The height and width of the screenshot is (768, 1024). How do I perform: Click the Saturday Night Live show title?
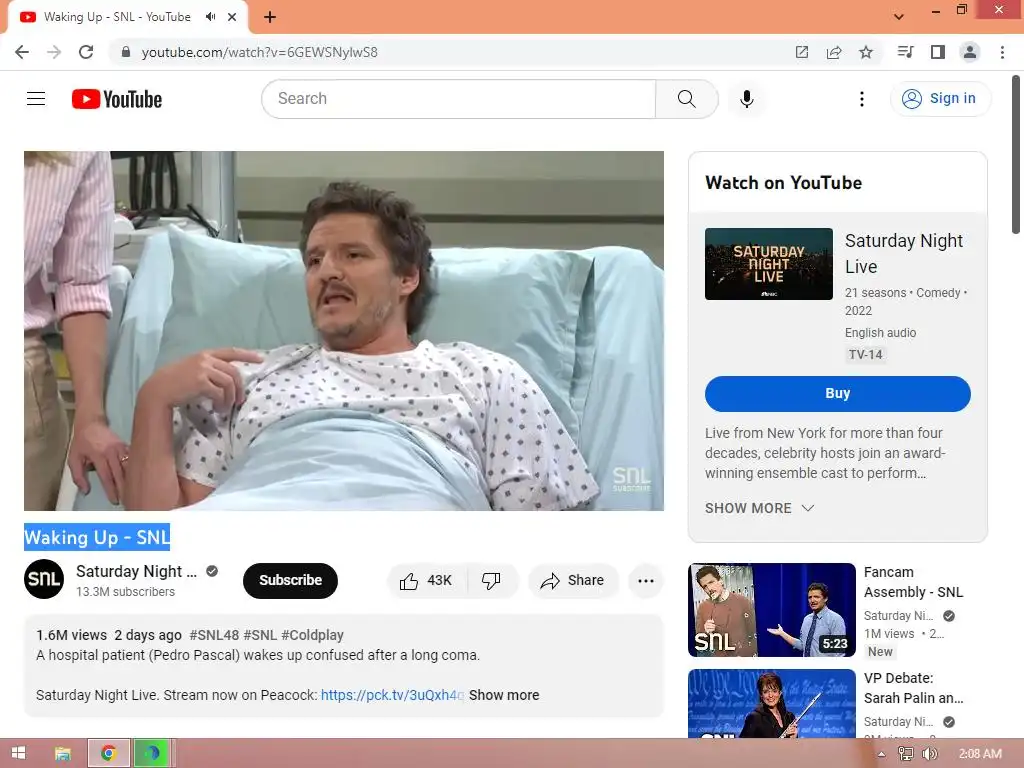click(903, 253)
